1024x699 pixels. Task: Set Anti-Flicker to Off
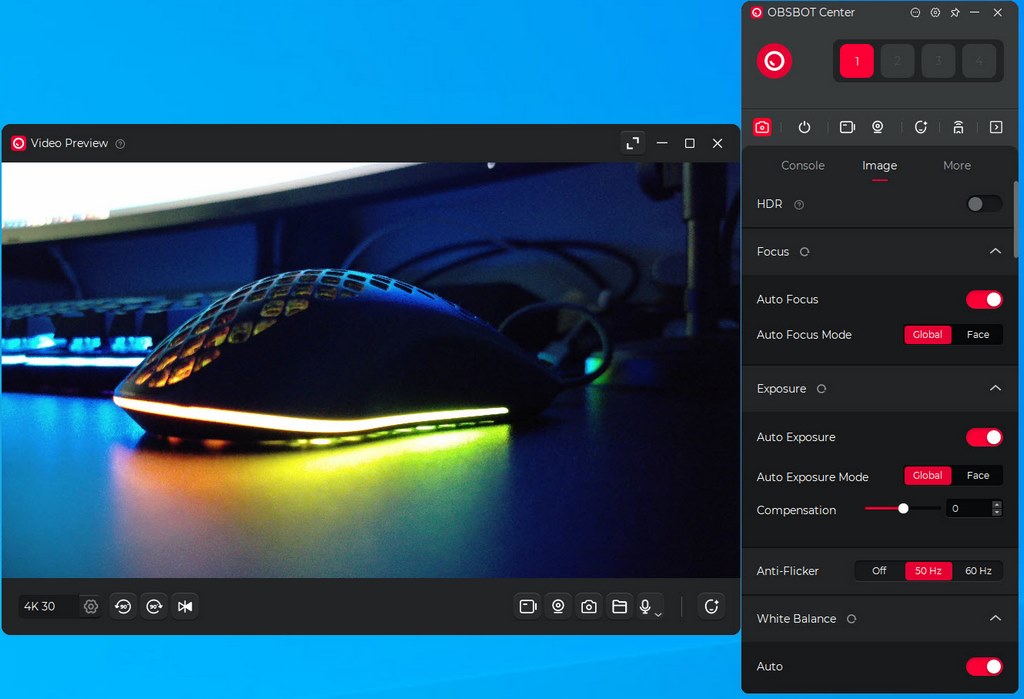[x=880, y=571]
